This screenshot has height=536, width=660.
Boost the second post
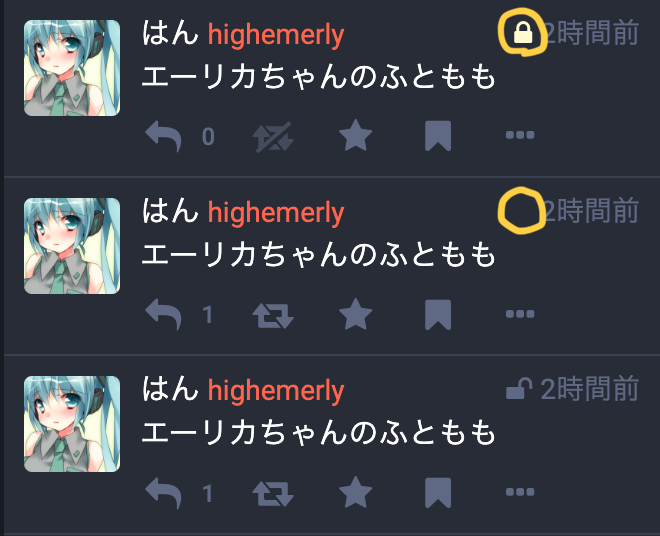pyautogui.click(x=273, y=316)
